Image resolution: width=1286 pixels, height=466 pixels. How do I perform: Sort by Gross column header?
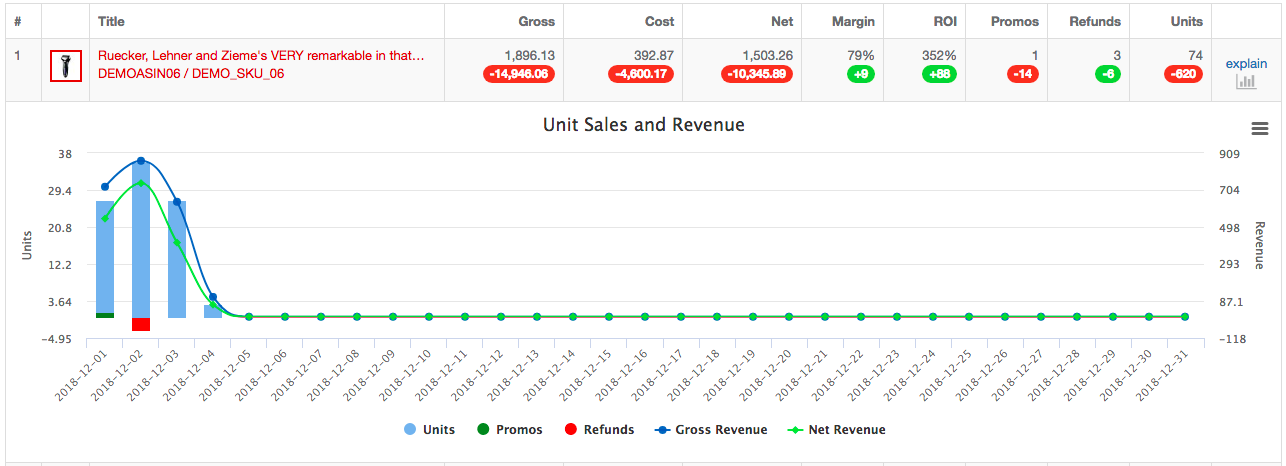coord(536,21)
